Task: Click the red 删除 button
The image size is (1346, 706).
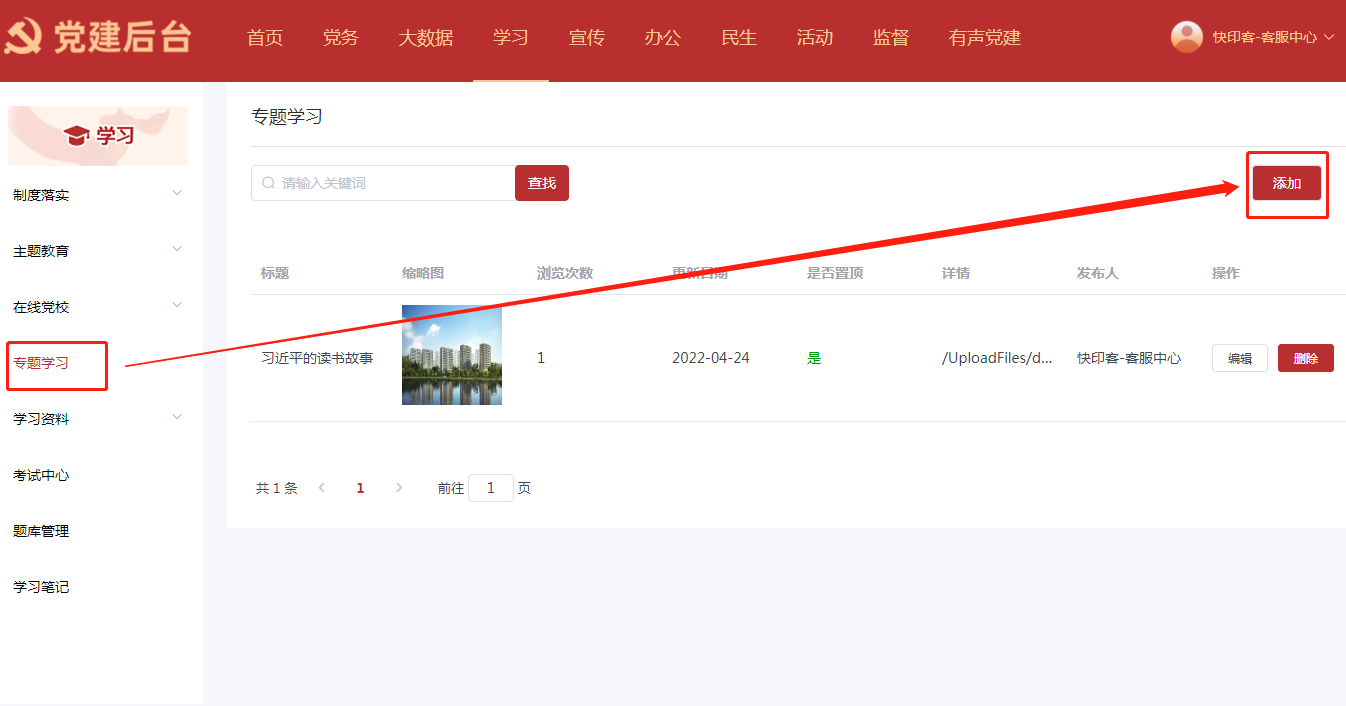Action: pos(1305,358)
